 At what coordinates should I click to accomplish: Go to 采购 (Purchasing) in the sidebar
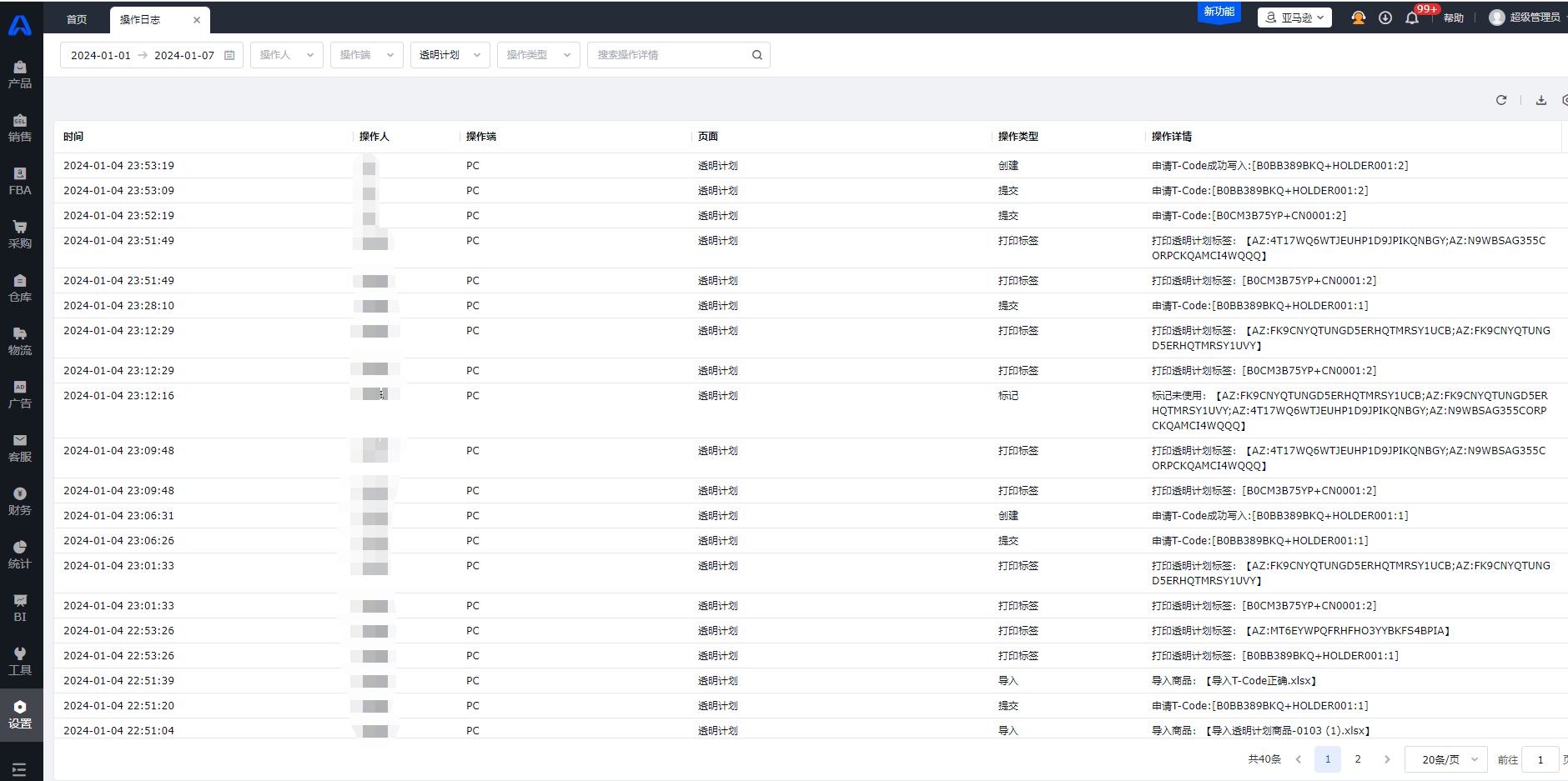click(x=20, y=234)
